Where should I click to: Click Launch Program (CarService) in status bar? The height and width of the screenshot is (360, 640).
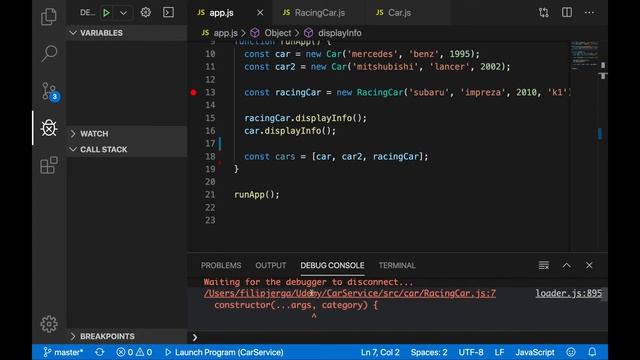click(224, 352)
